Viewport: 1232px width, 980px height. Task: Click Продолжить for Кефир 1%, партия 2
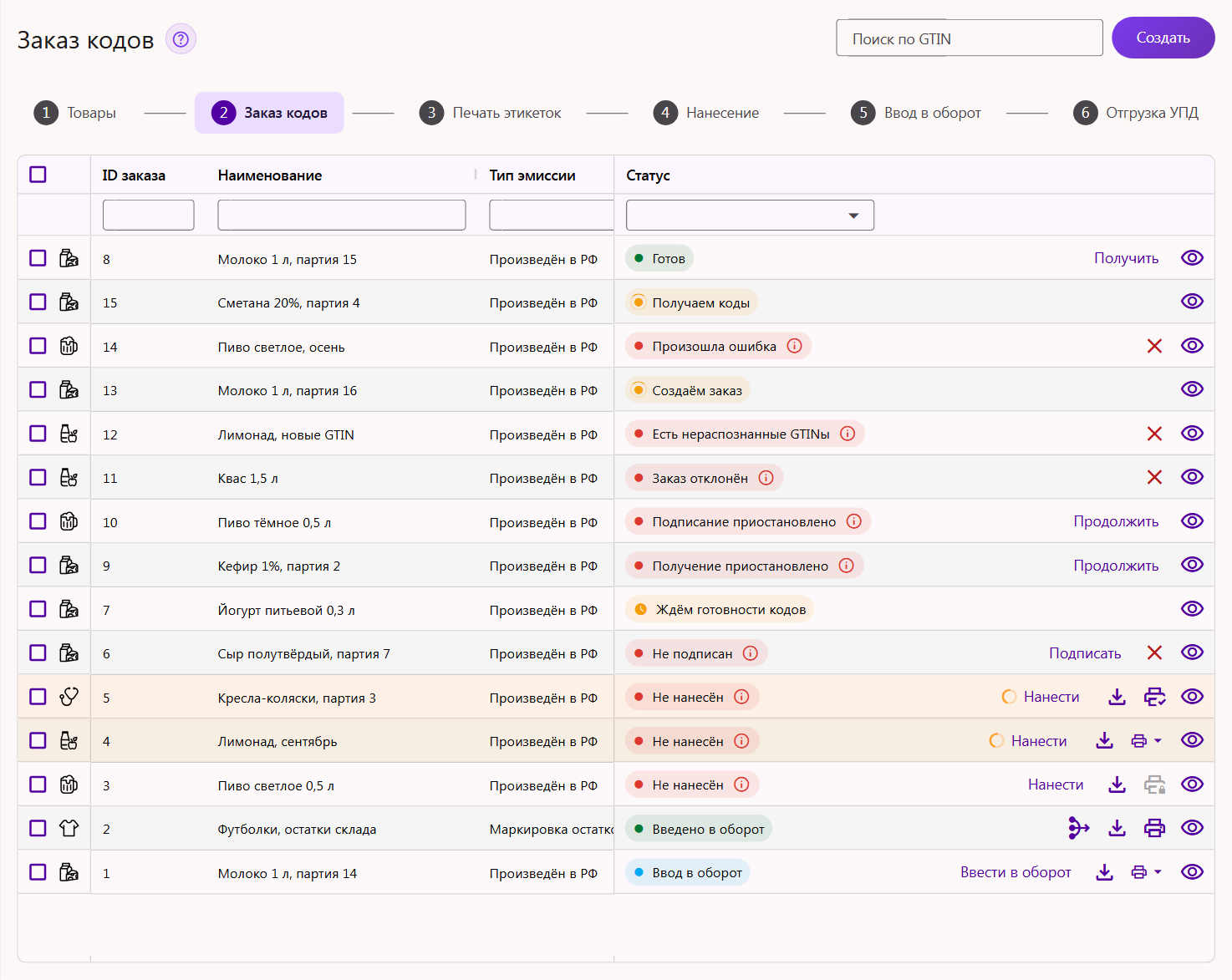(x=1116, y=566)
